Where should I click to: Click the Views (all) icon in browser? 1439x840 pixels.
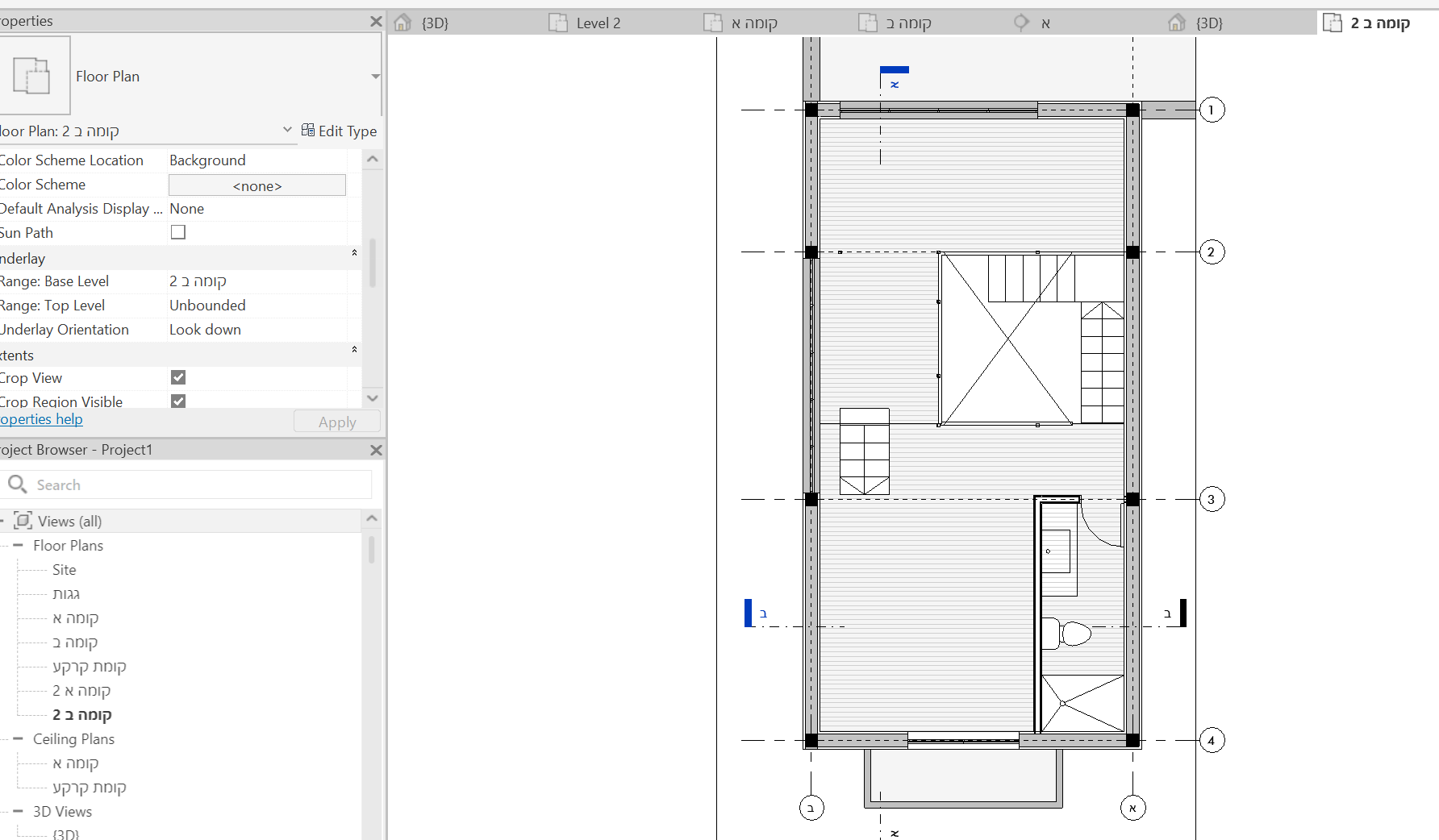click(23, 520)
